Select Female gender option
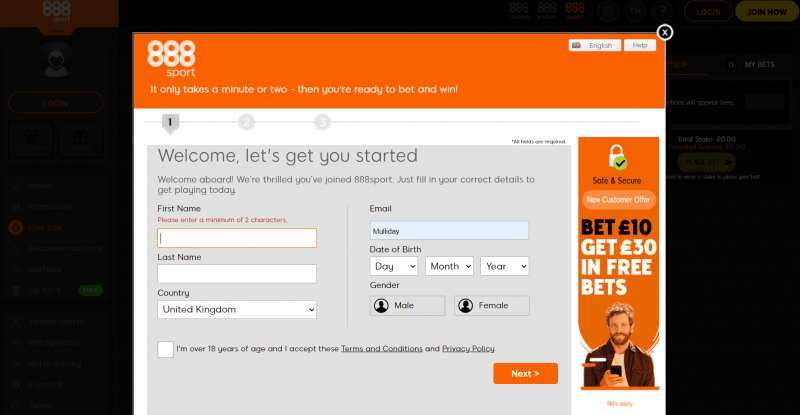Screen dimensions: 800x415 (x=492, y=305)
